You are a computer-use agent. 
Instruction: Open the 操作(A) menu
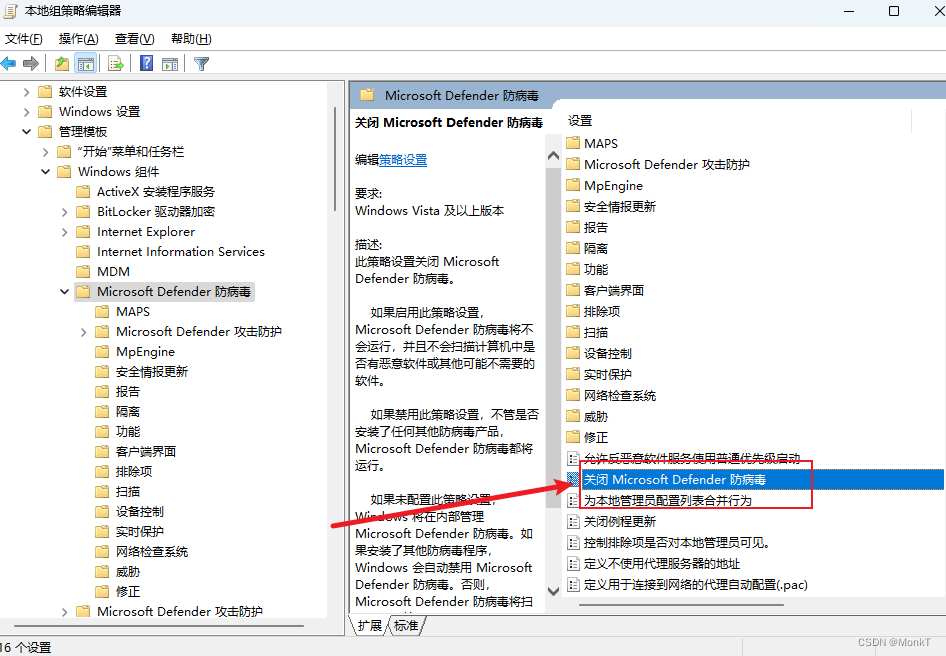coord(78,39)
